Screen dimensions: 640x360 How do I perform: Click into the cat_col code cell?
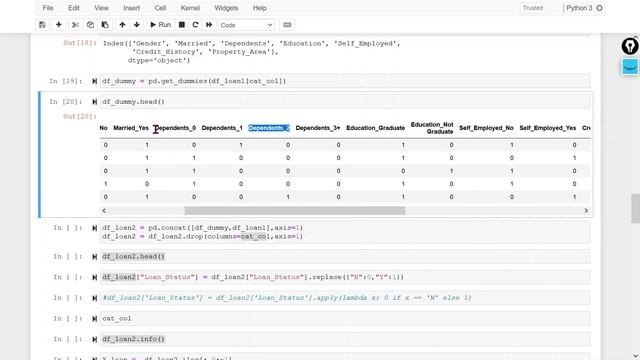[345, 318]
